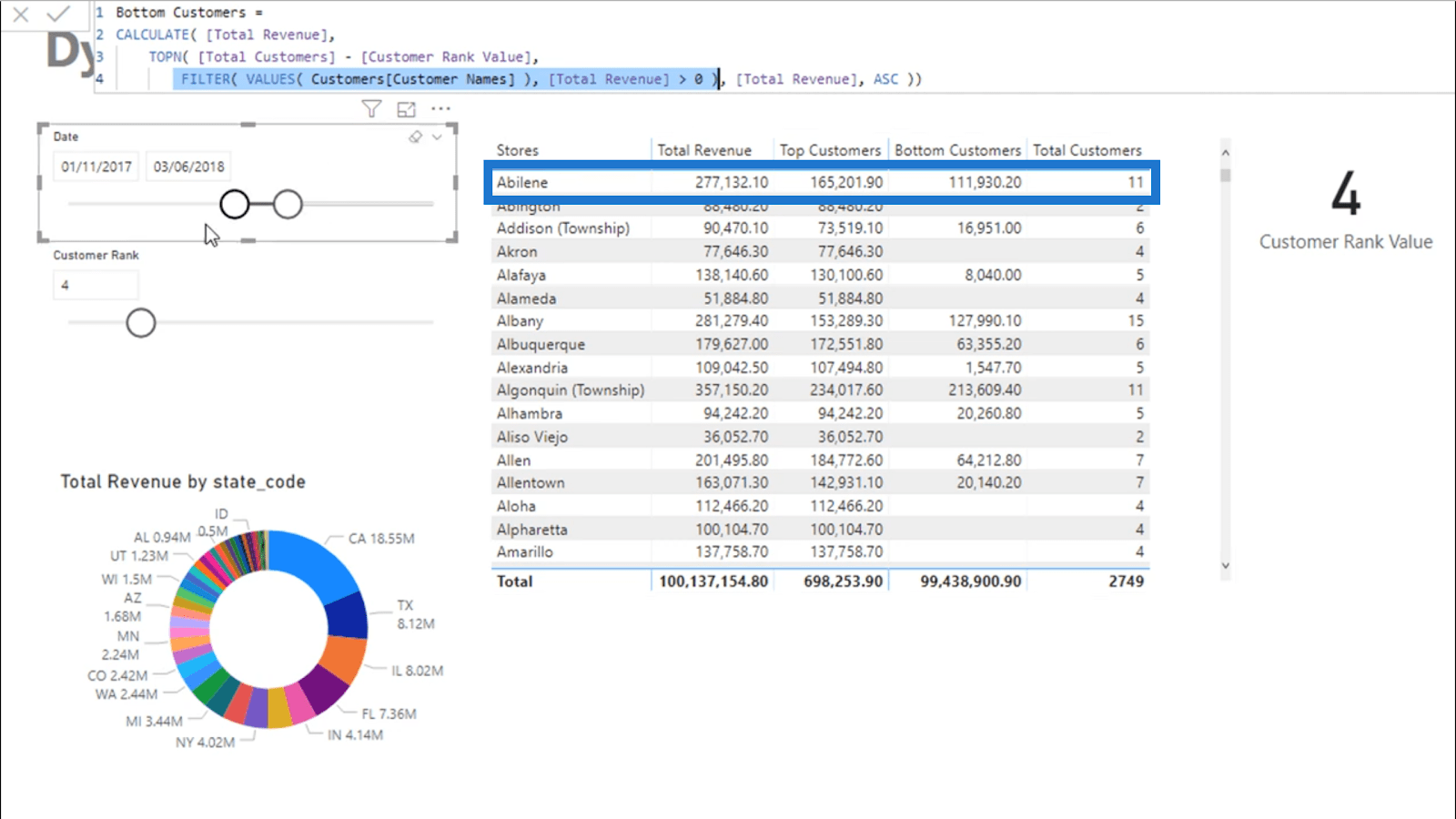The height and width of the screenshot is (819, 1456).
Task: Click TOPN on formula line 3
Action: (166, 56)
